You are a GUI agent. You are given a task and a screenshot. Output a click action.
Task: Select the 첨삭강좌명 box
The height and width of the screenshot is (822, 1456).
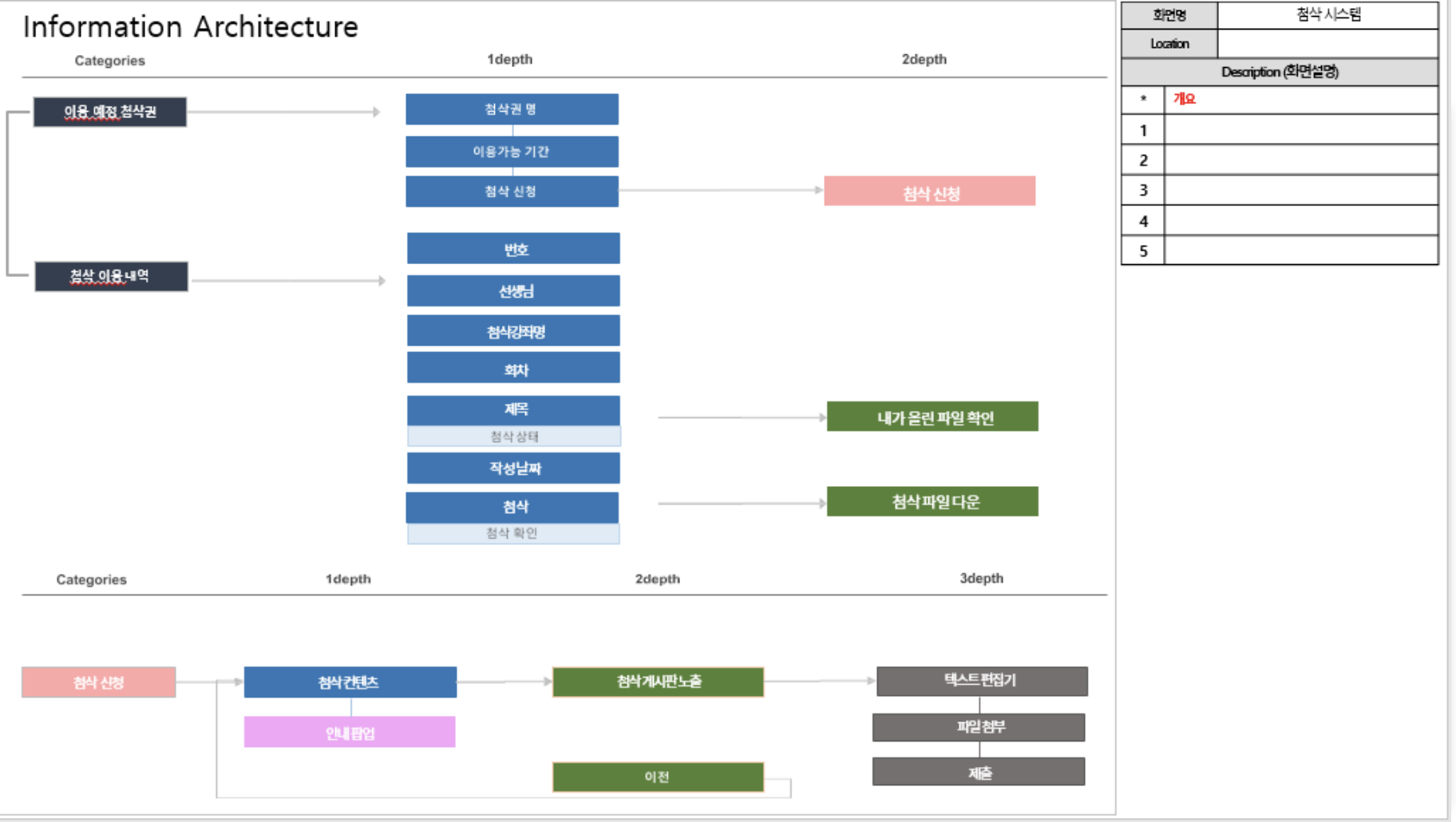pos(513,331)
